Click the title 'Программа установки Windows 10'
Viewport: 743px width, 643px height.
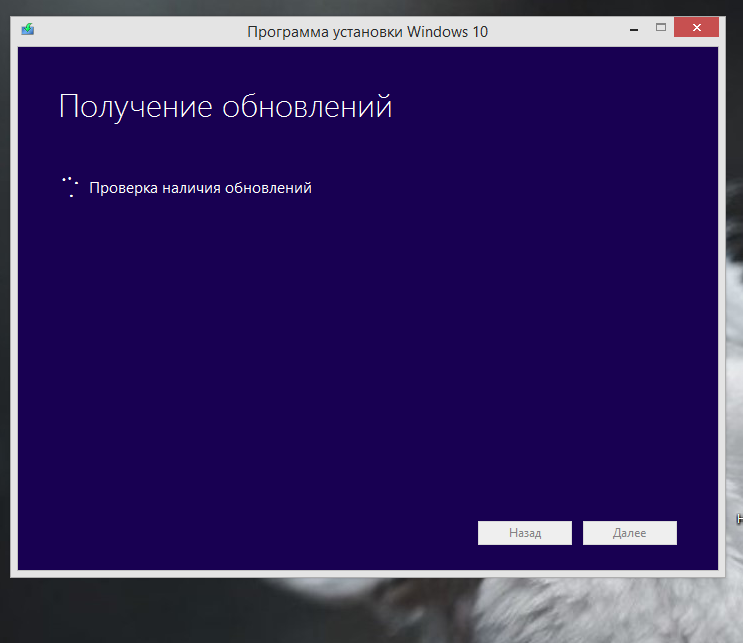click(367, 32)
